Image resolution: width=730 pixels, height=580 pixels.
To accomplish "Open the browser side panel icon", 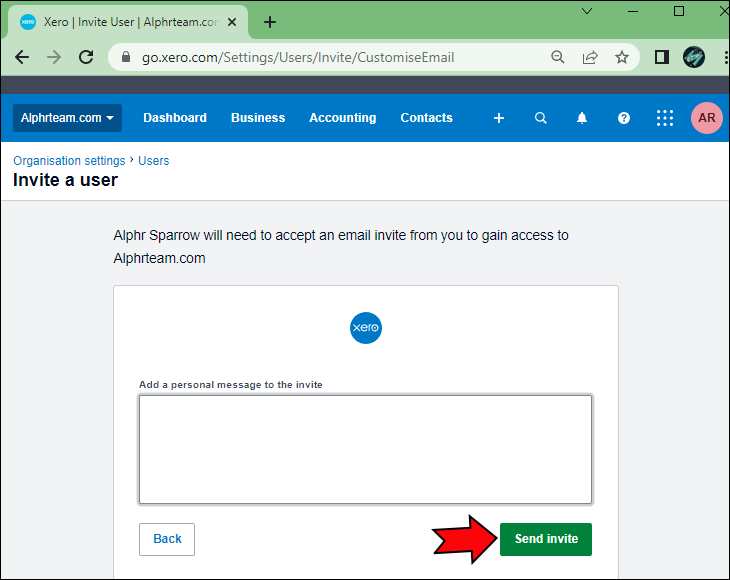I will [662, 57].
